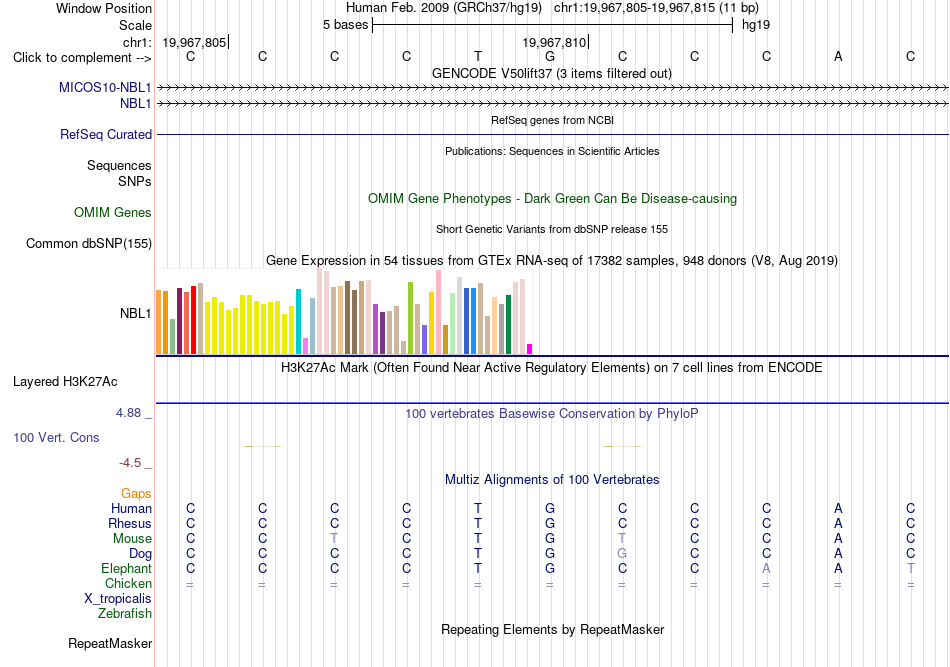Click the SNPs track label
The image size is (950, 667).
coord(135,181)
